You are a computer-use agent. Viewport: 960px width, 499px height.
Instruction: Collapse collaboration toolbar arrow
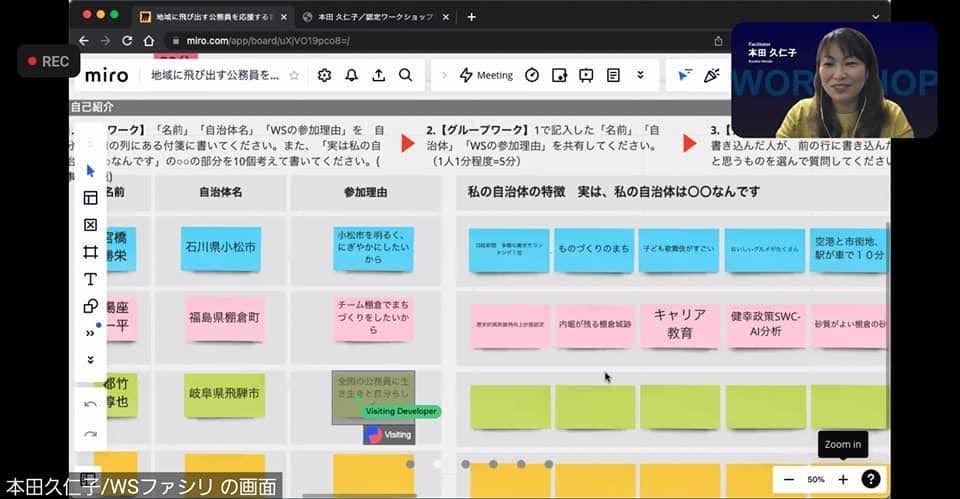444,75
